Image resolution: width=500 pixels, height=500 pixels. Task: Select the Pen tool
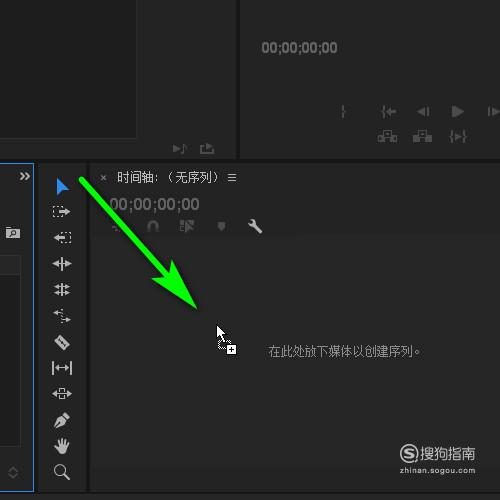point(62,420)
